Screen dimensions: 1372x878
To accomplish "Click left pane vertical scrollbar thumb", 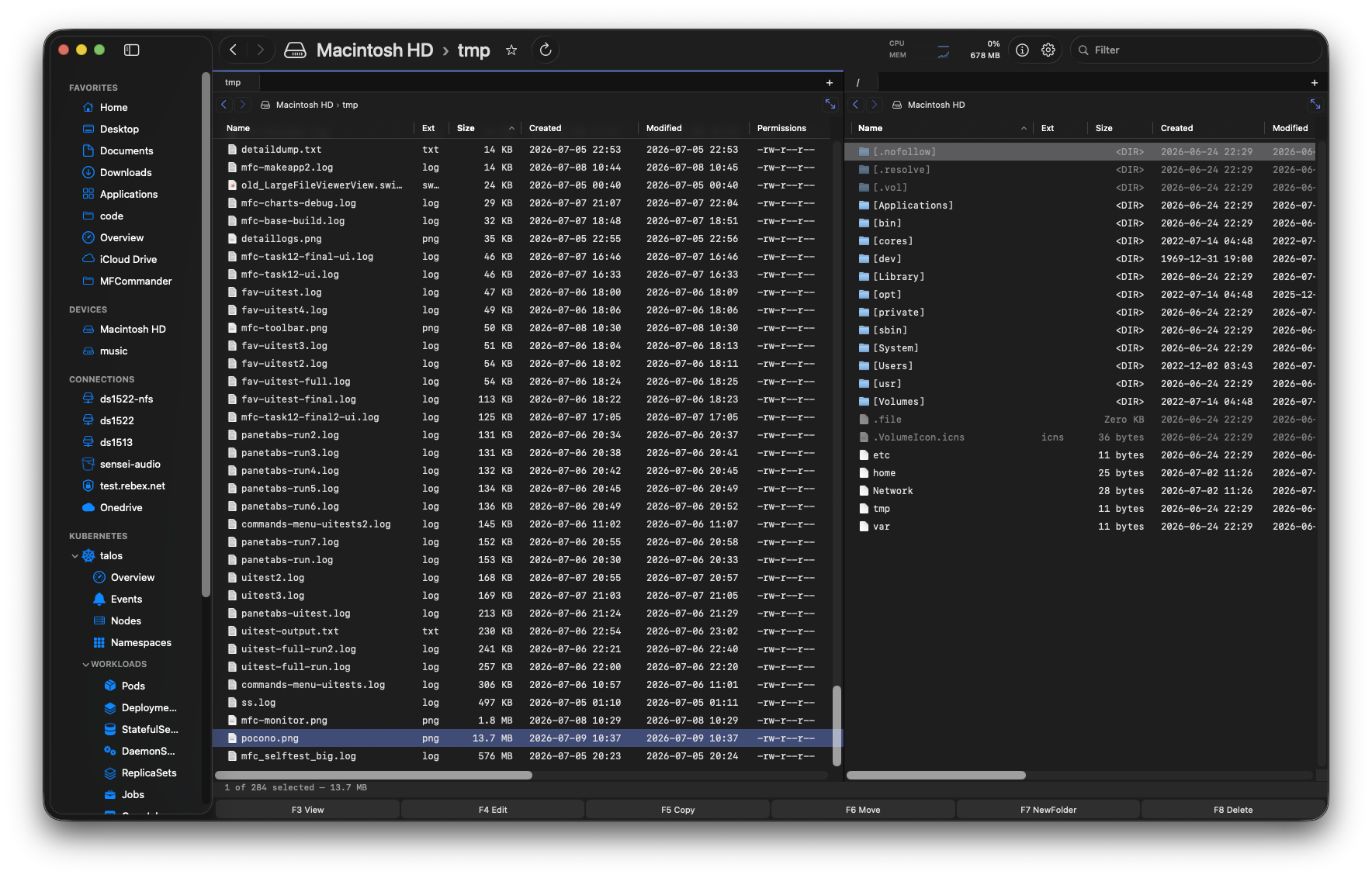I will 837,725.
